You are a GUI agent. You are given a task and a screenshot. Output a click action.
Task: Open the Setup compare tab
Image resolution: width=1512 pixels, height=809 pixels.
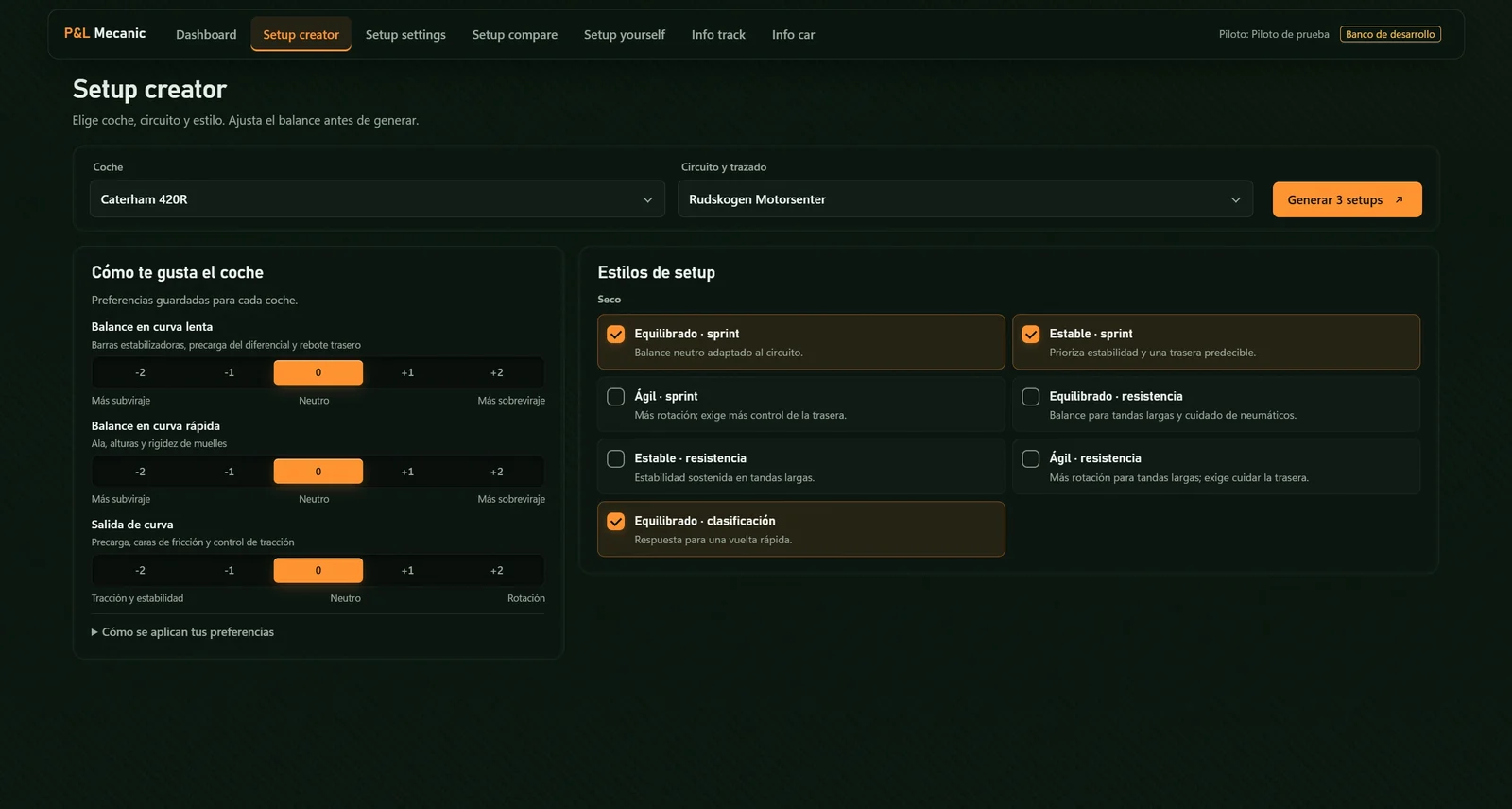point(515,34)
